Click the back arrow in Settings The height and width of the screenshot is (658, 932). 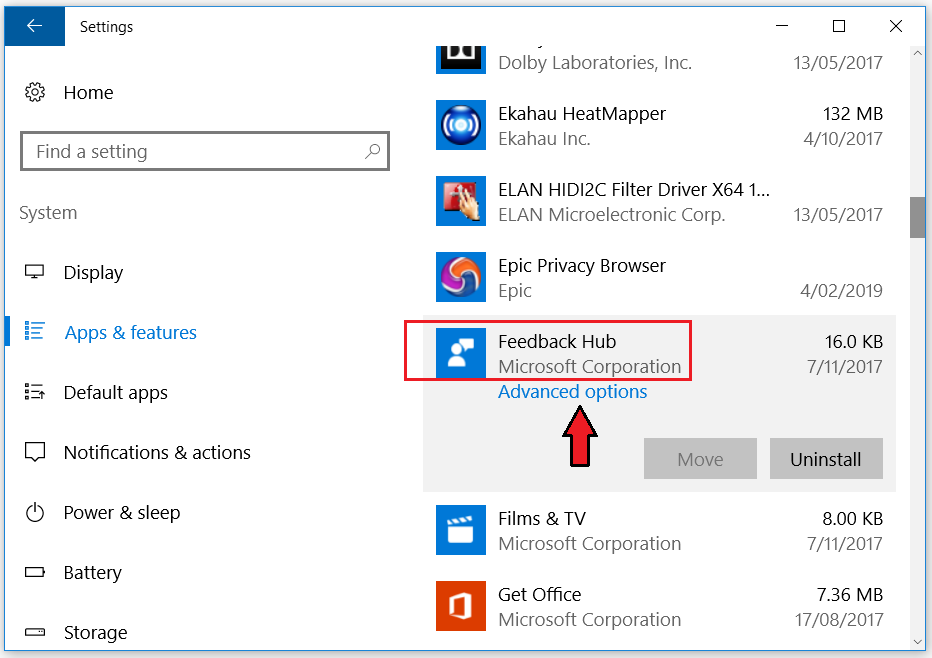[34, 26]
